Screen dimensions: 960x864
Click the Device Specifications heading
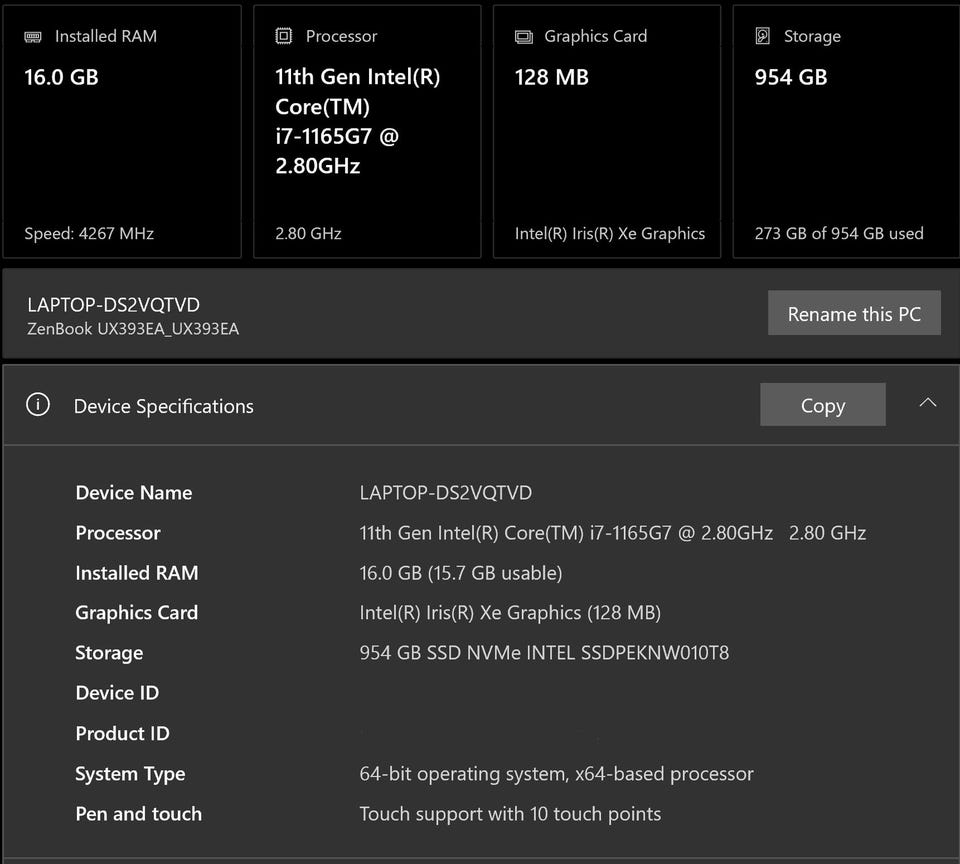pyautogui.click(x=163, y=406)
